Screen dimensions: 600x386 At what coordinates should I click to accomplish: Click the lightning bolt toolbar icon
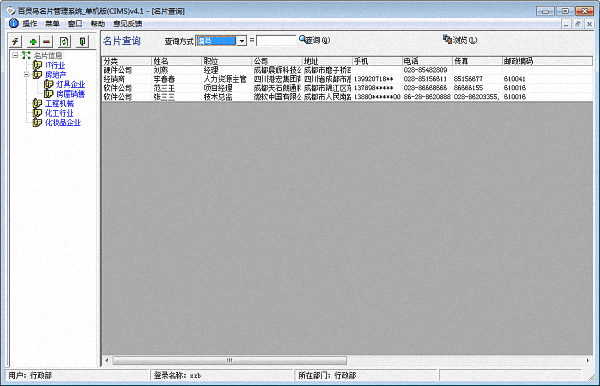pos(15,41)
